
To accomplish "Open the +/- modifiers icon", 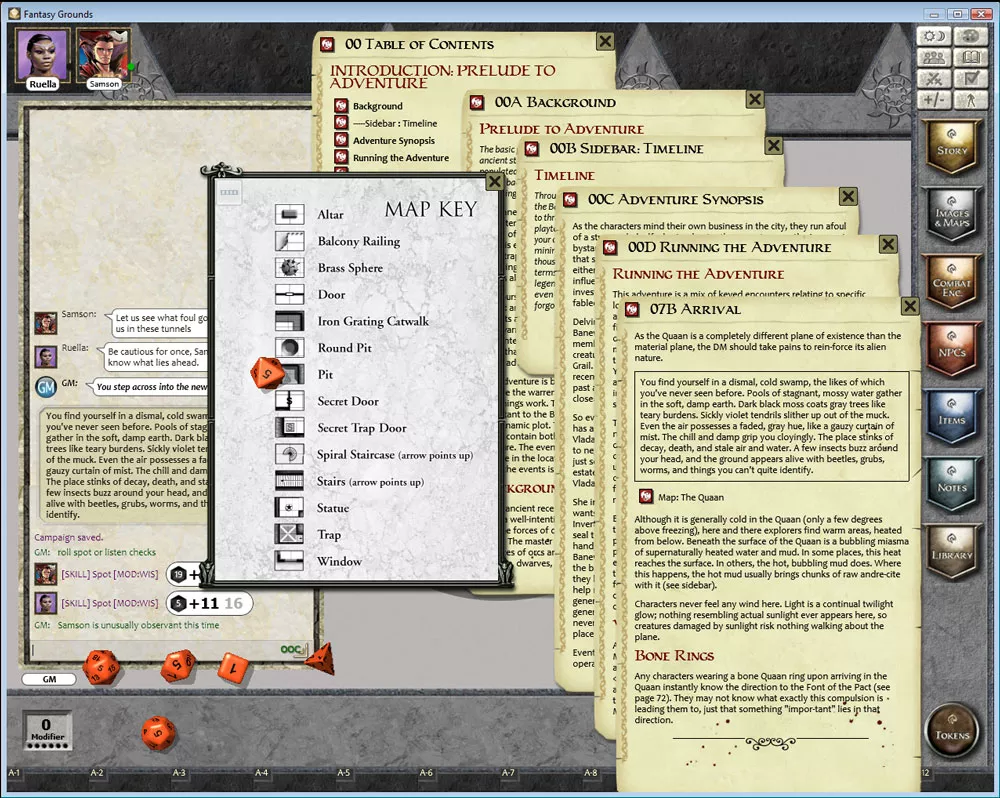I will (x=934, y=100).
